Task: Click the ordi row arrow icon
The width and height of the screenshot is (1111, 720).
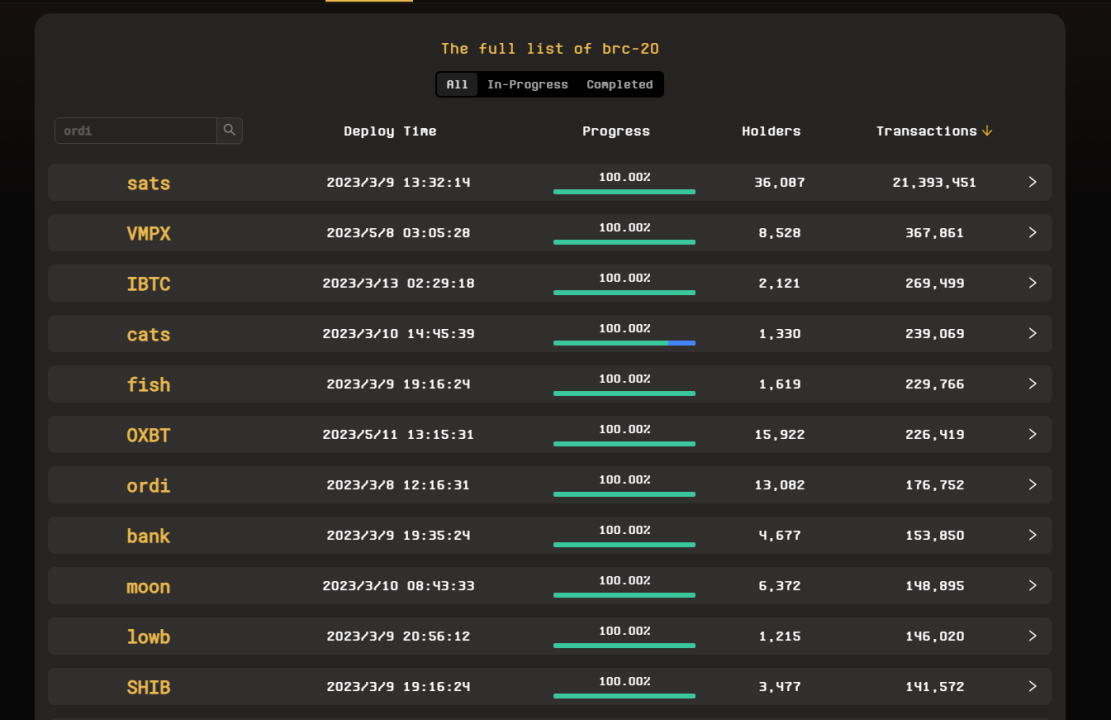Action: point(1032,484)
